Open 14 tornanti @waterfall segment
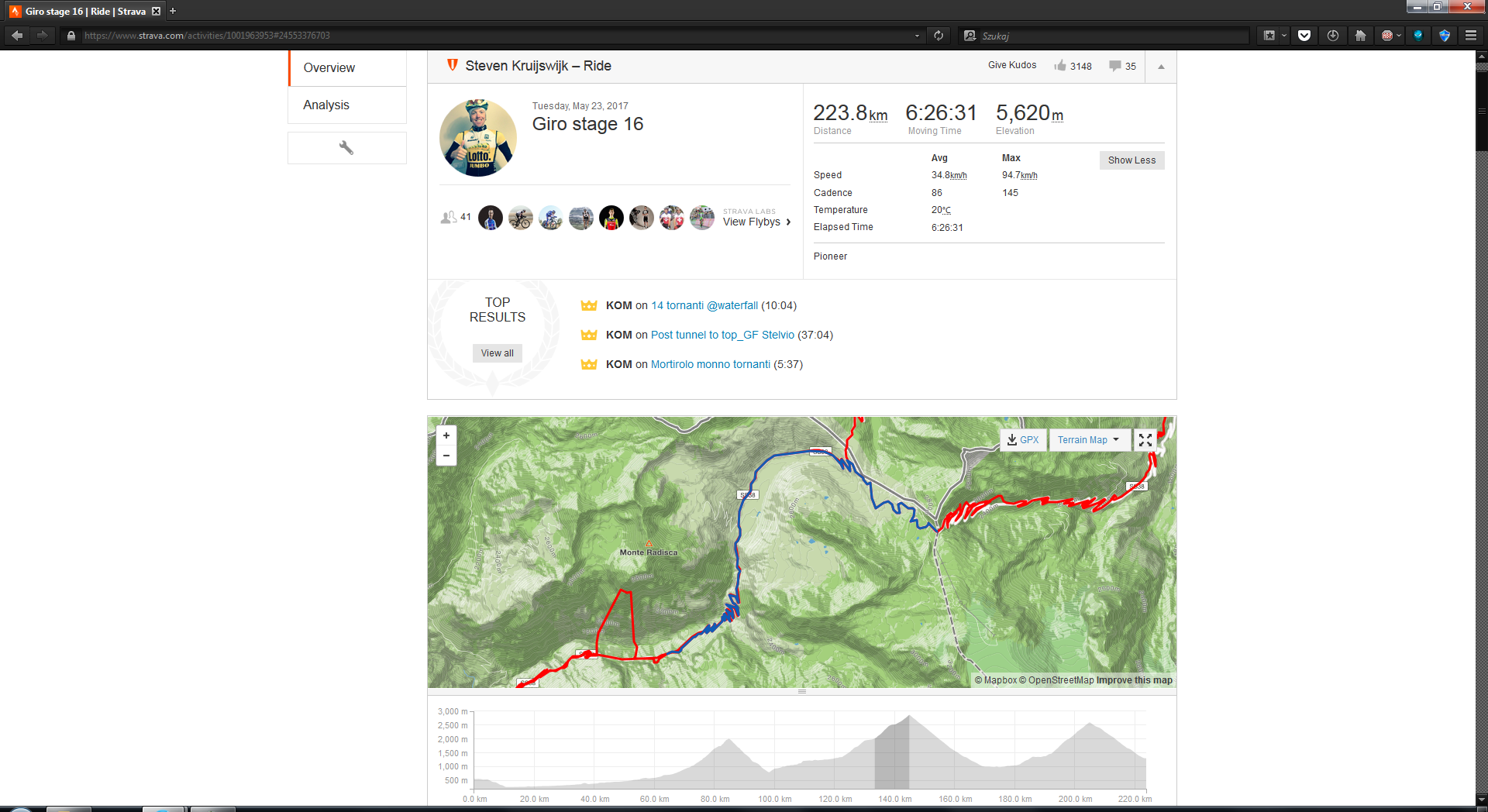Viewport: 1488px width, 812px height. click(x=704, y=306)
